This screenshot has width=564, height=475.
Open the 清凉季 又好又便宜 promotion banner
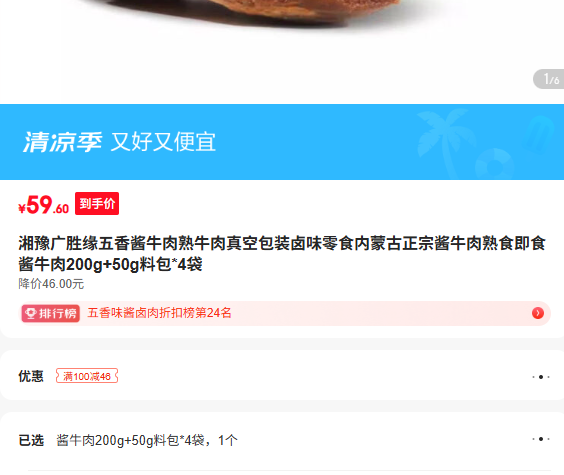[x=282, y=142]
